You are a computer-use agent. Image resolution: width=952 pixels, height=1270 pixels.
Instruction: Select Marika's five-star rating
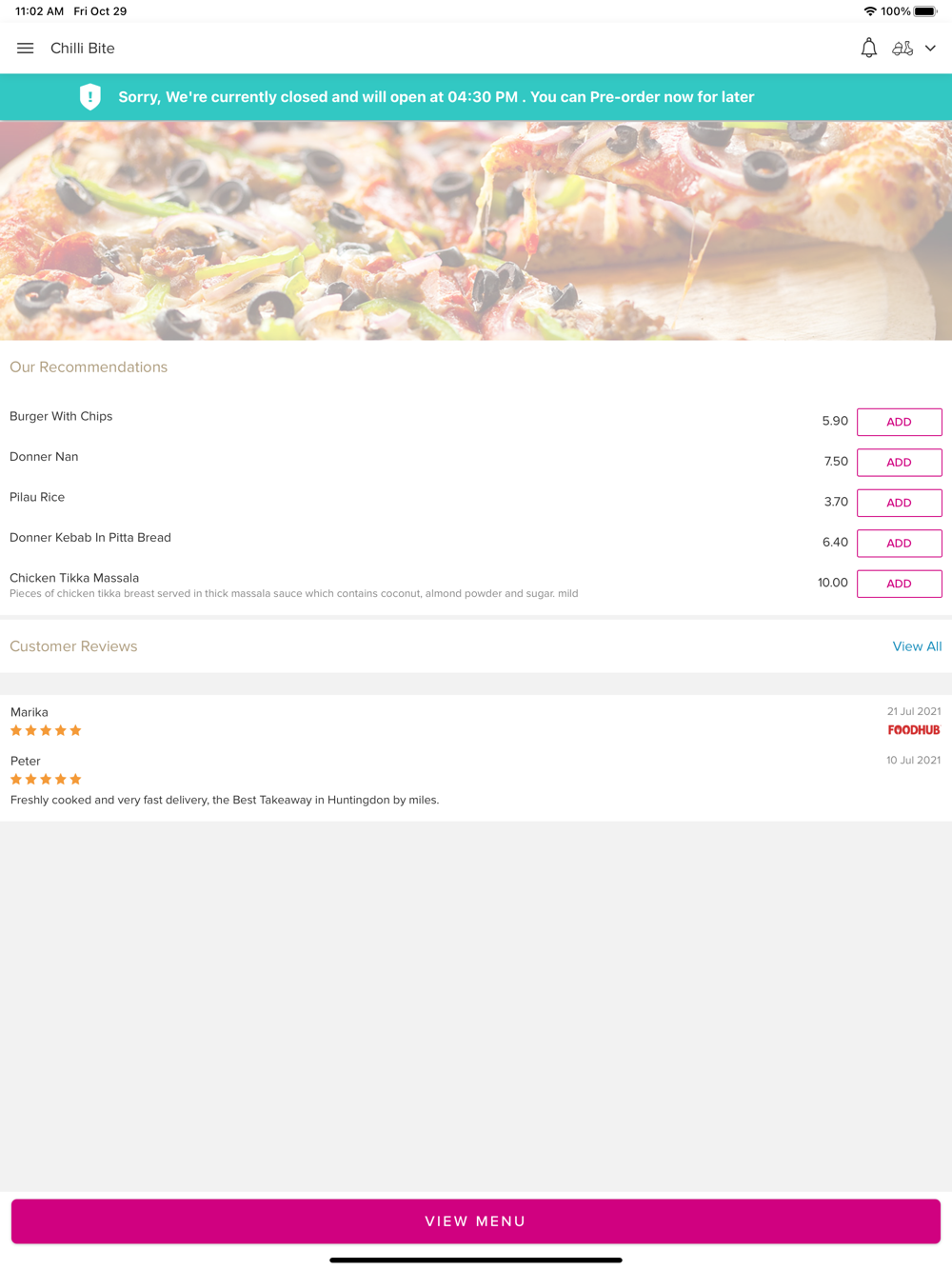tap(46, 731)
